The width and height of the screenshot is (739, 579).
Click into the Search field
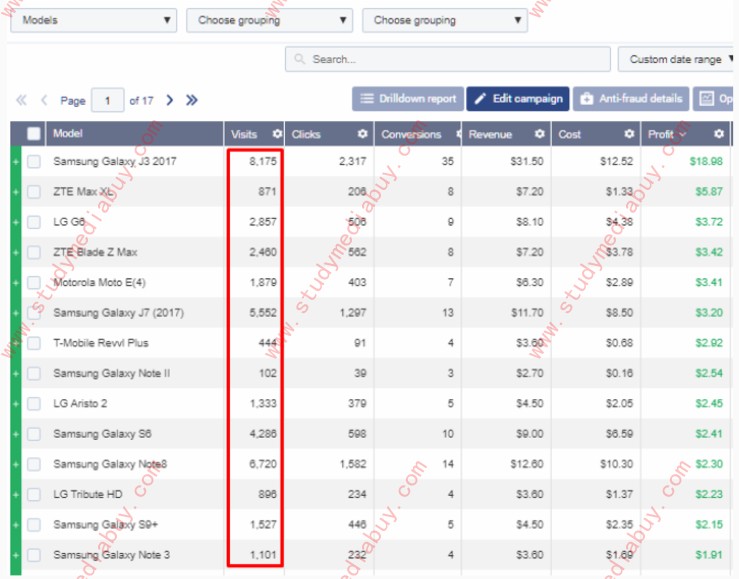448,59
